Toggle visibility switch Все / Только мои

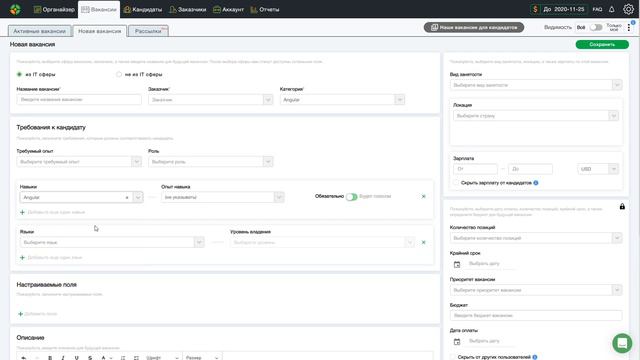596,27
